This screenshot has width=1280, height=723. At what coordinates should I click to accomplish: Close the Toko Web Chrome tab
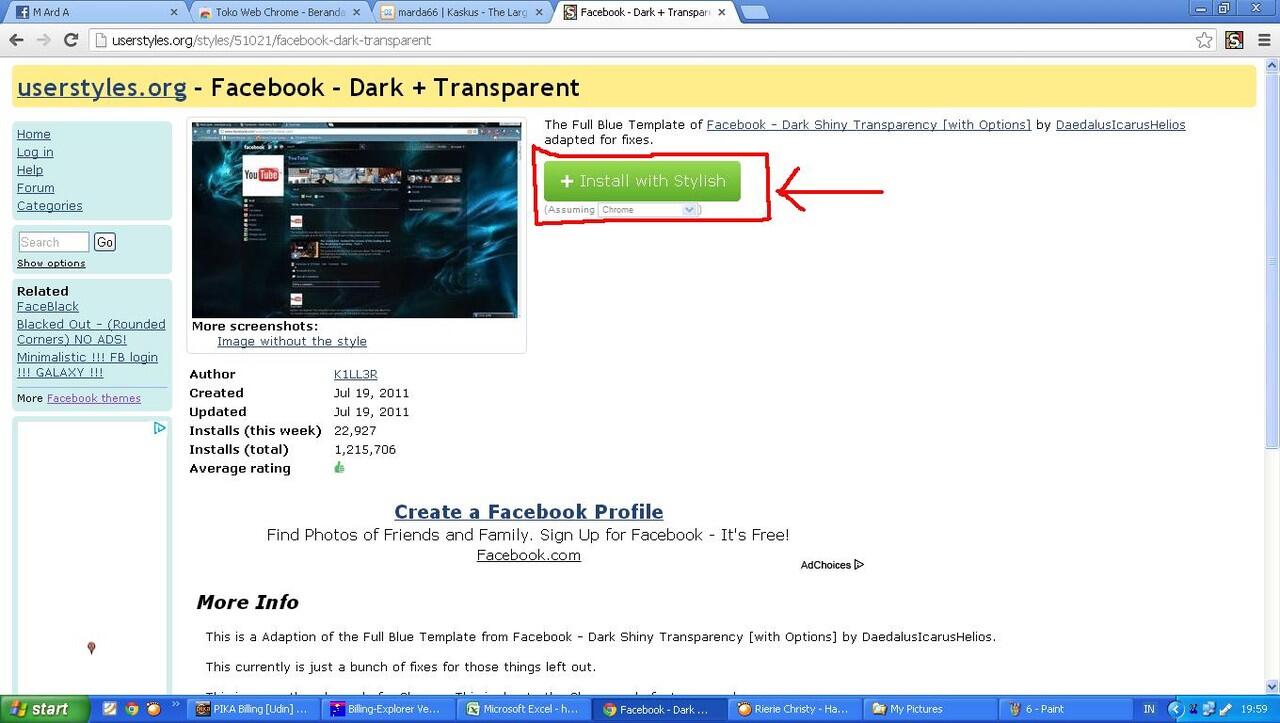pos(358,12)
